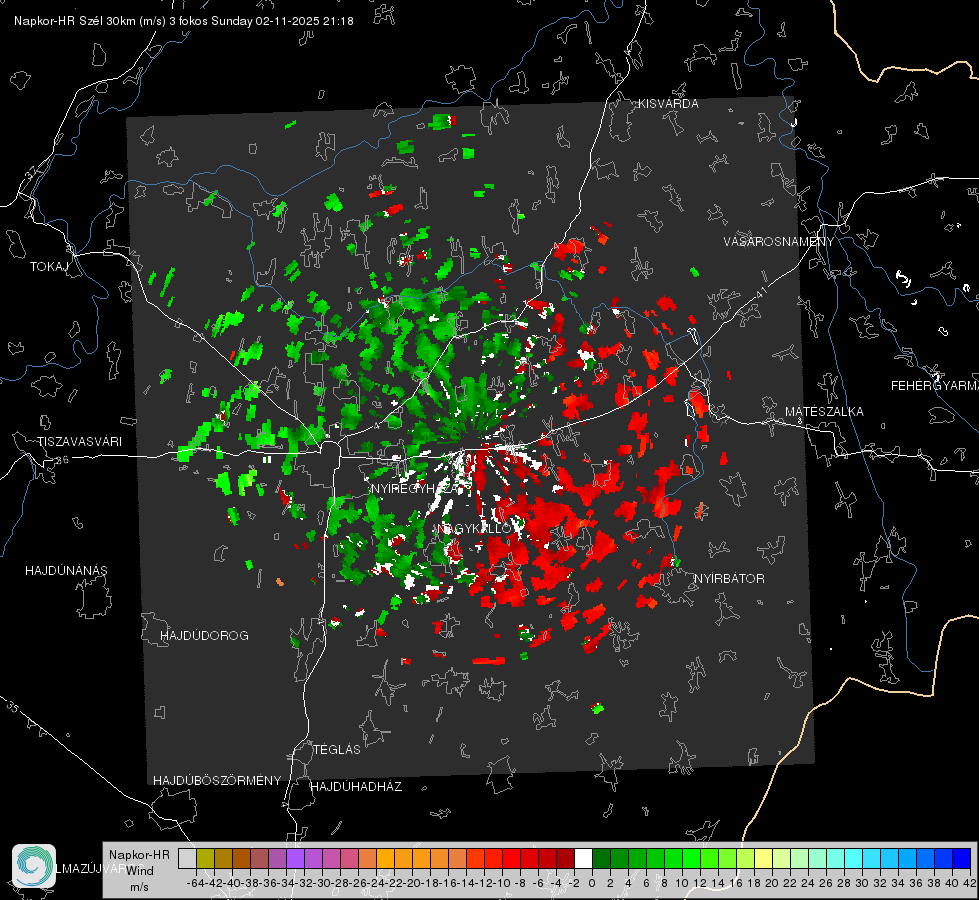Click the road number 41 marker
The height and width of the screenshot is (900, 979).
click(x=761, y=292)
